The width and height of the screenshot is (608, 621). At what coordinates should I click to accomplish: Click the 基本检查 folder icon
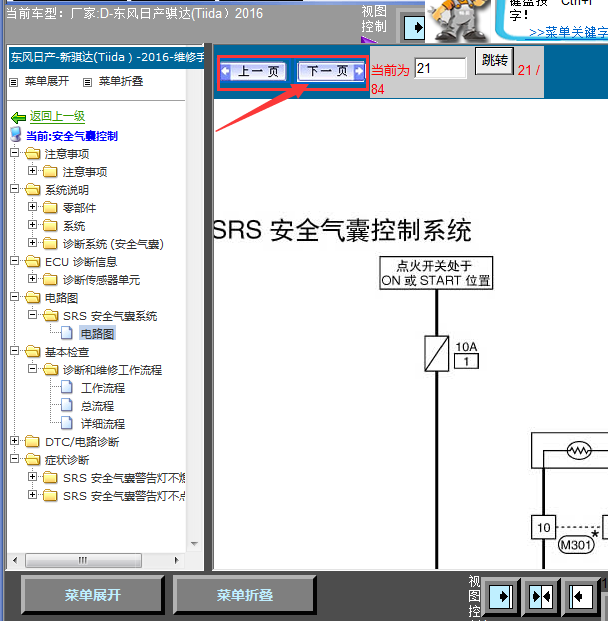[x=32, y=352]
